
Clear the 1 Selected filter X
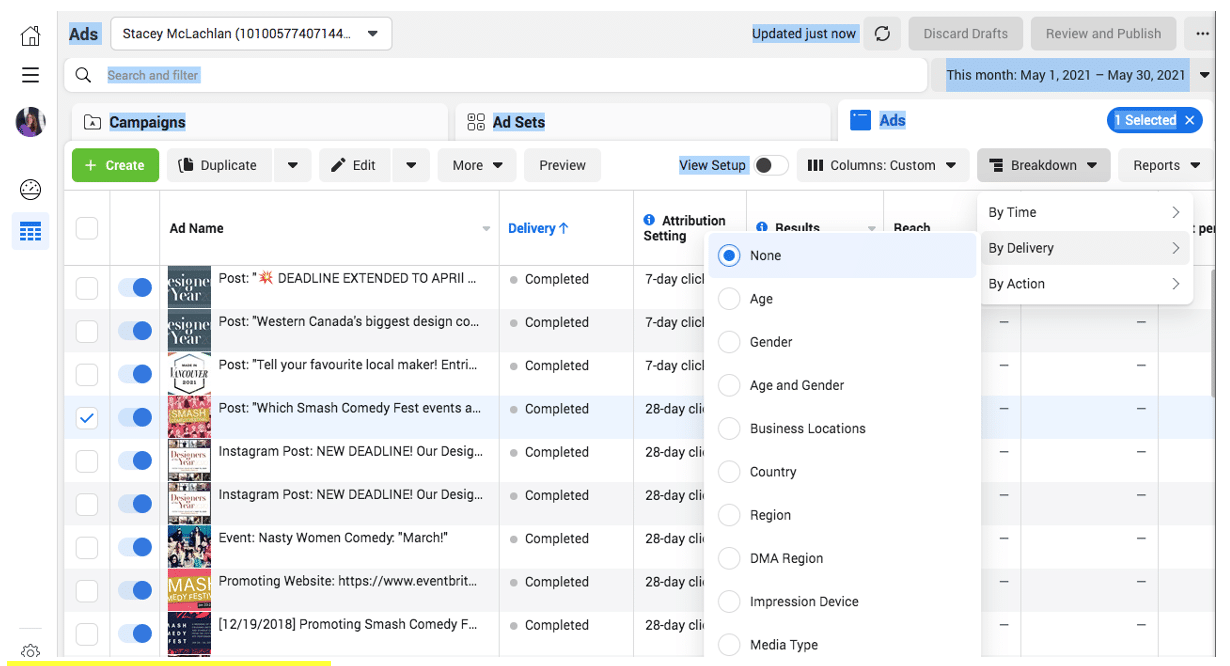pyautogui.click(x=1189, y=121)
